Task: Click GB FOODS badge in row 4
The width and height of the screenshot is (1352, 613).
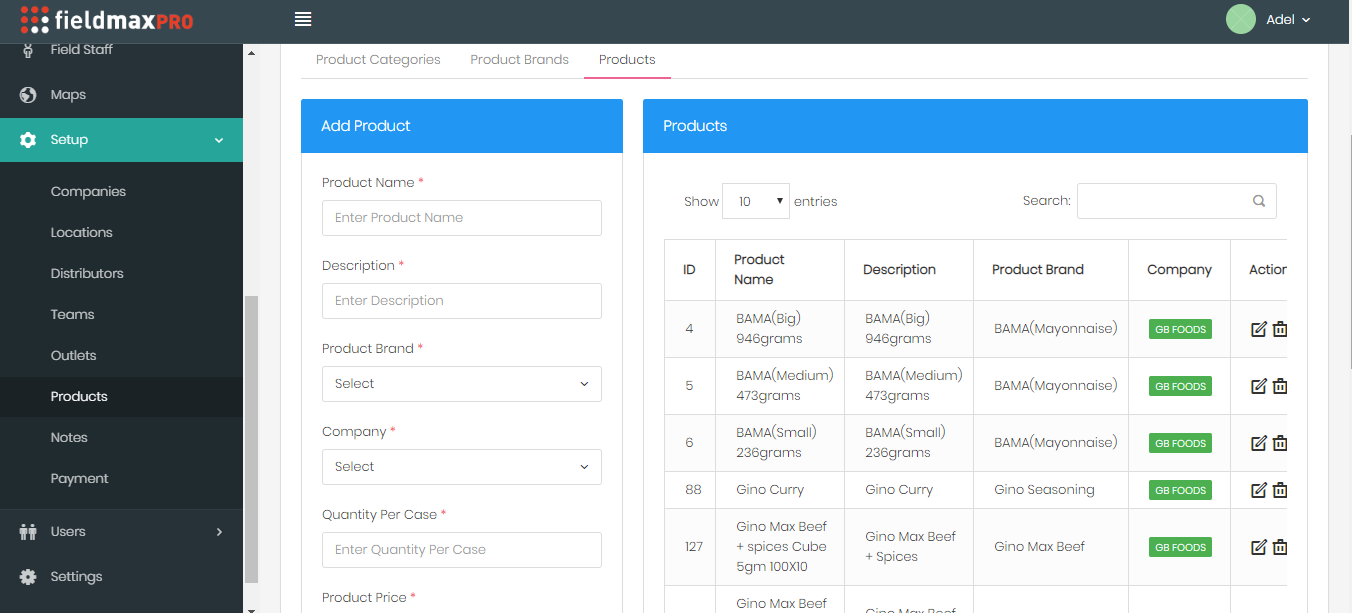Action: coord(1180,329)
